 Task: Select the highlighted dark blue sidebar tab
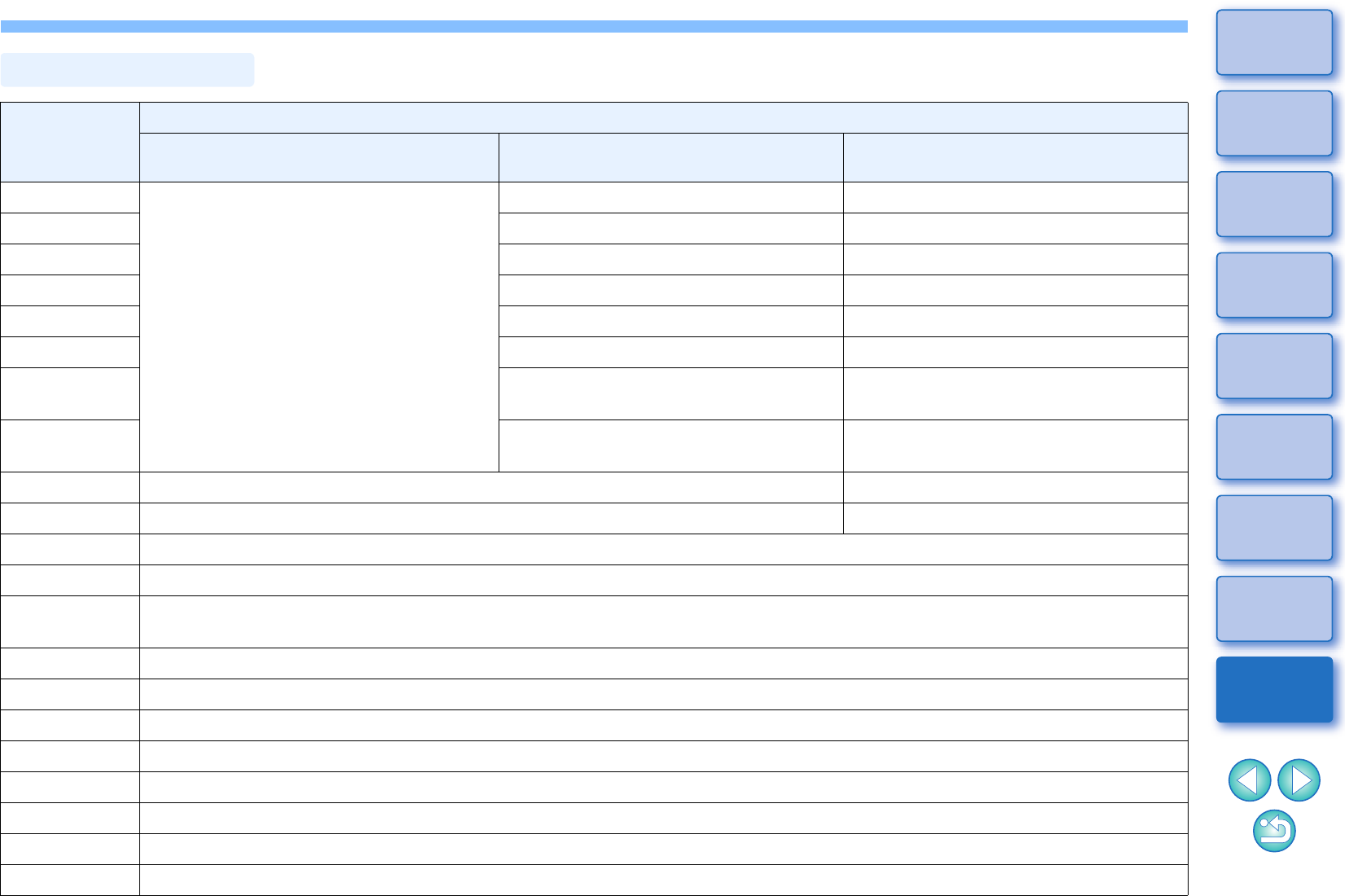tap(1274, 689)
